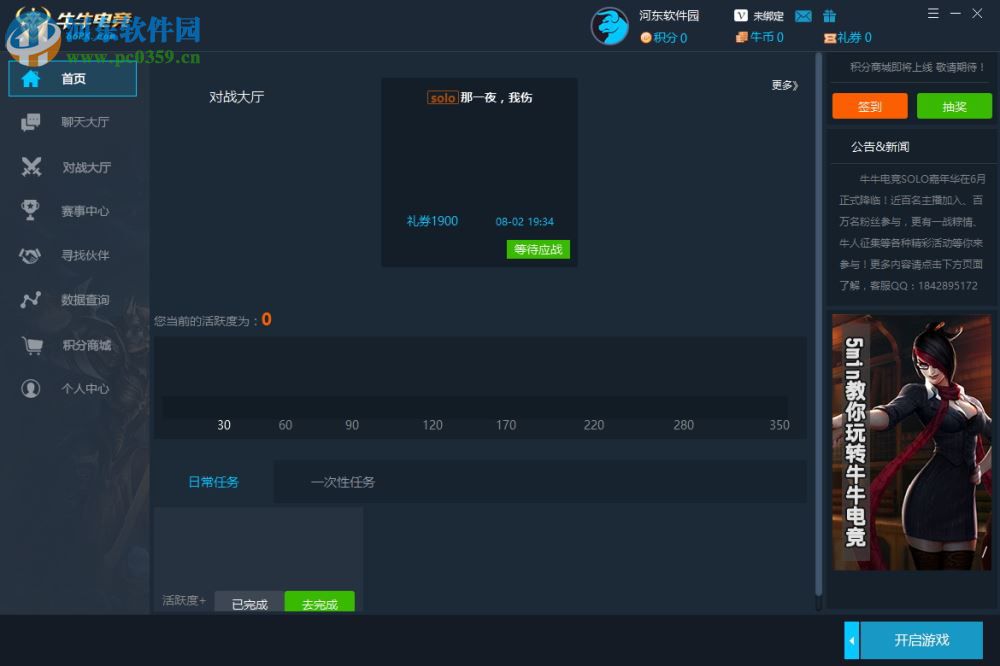Viewport: 1000px width, 666px height.
Task: Click activity milestone 30 on progress bar
Action: click(x=224, y=425)
